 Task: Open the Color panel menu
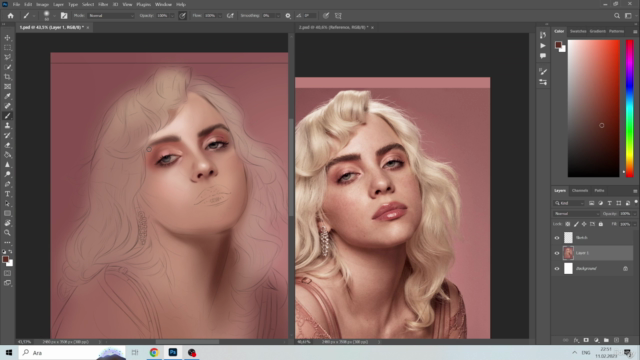[x=635, y=31]
